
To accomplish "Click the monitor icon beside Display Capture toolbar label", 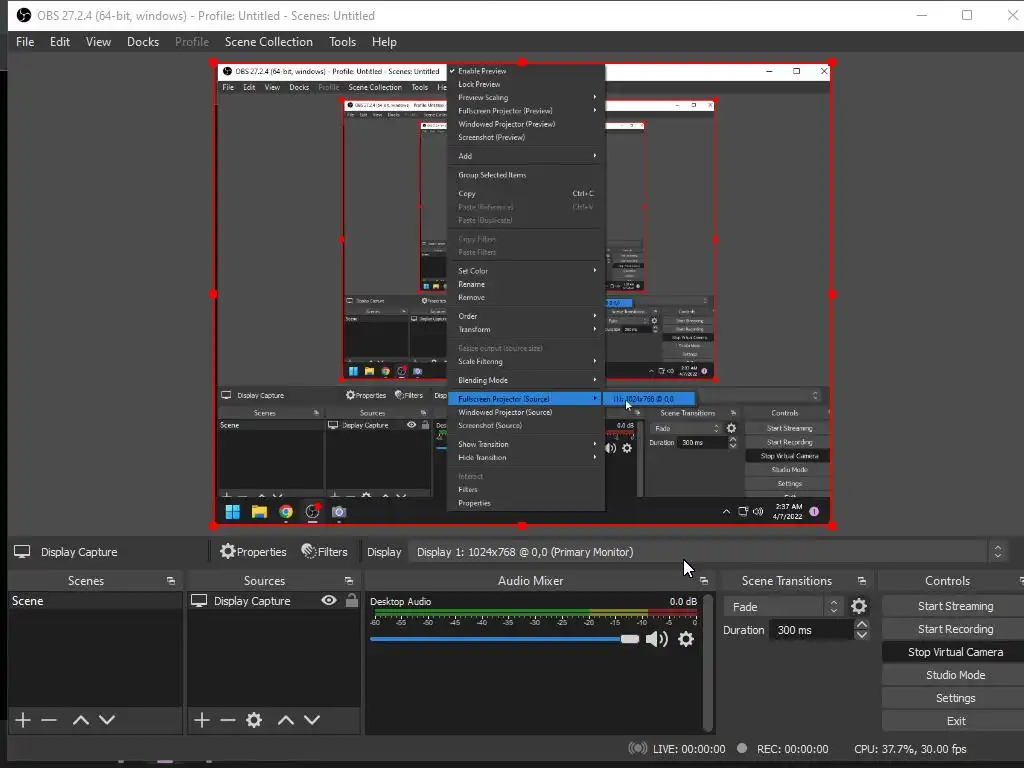I will coord(22,552).
